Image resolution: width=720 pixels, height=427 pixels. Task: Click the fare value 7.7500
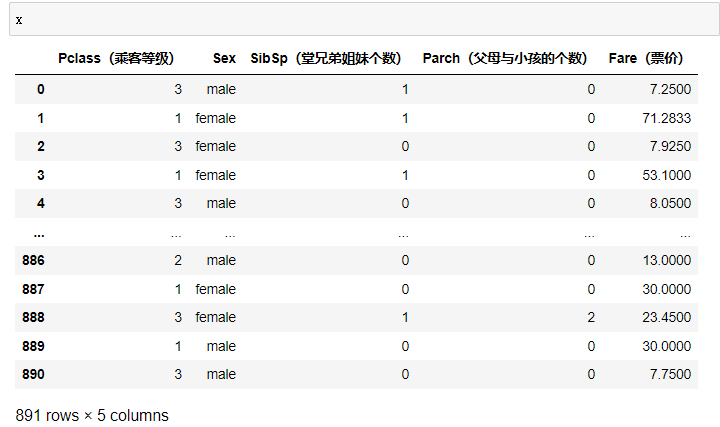(670, 374)
